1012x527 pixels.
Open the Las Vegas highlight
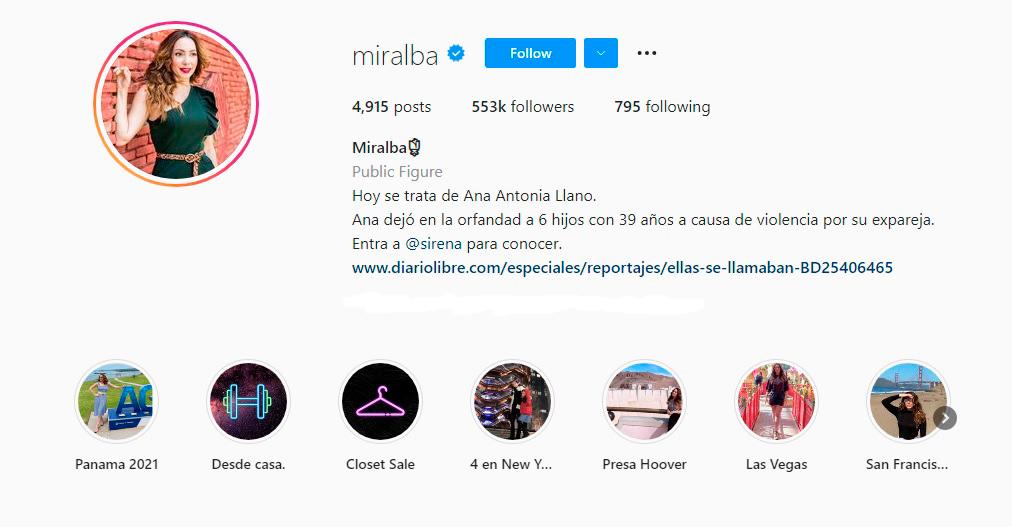776,401
